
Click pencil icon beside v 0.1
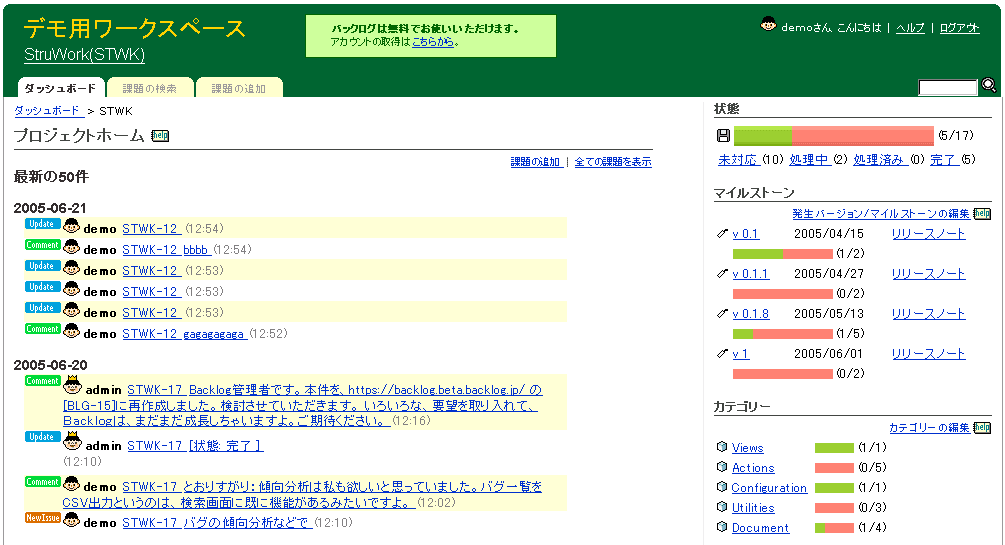point(722,233)
